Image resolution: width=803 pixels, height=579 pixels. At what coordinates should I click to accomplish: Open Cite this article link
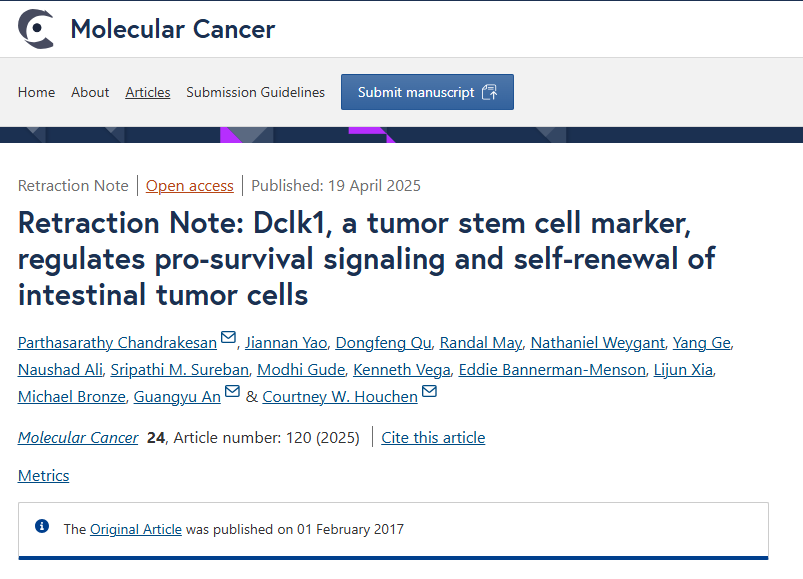click(x=433, y=438)
